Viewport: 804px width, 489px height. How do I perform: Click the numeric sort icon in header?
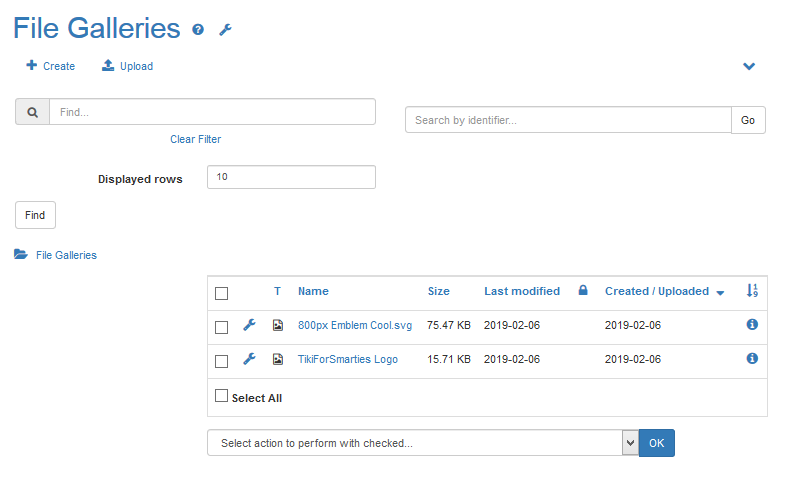752,291
